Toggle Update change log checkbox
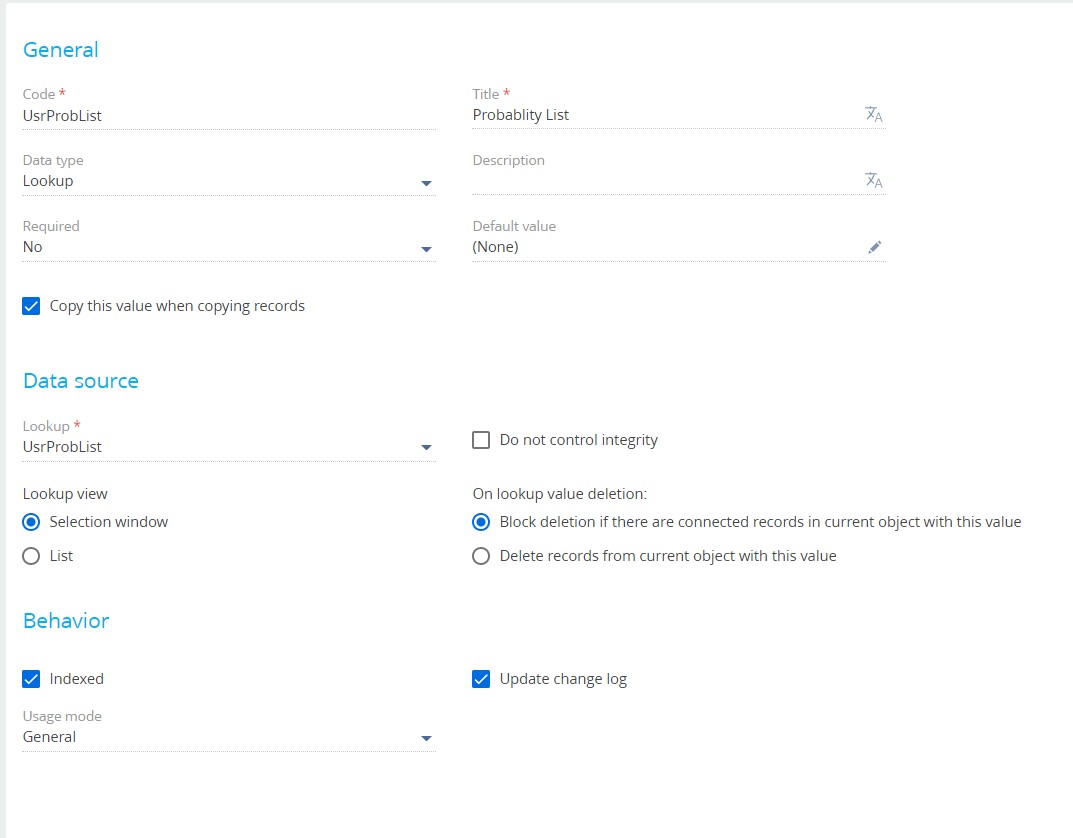The width and height of the screenshot is (1073, 838). coord(481,679)
